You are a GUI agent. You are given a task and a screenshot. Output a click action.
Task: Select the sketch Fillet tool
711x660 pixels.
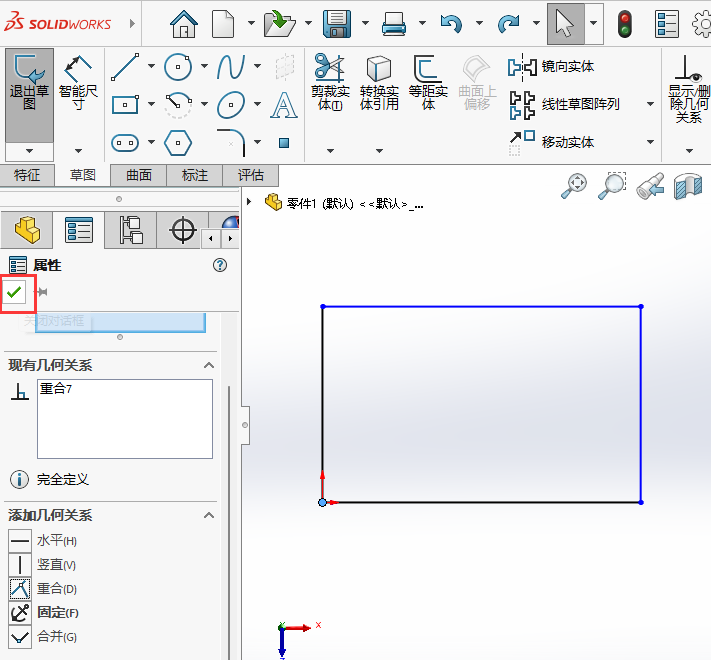pyautogui.click(x=231, y=143)
